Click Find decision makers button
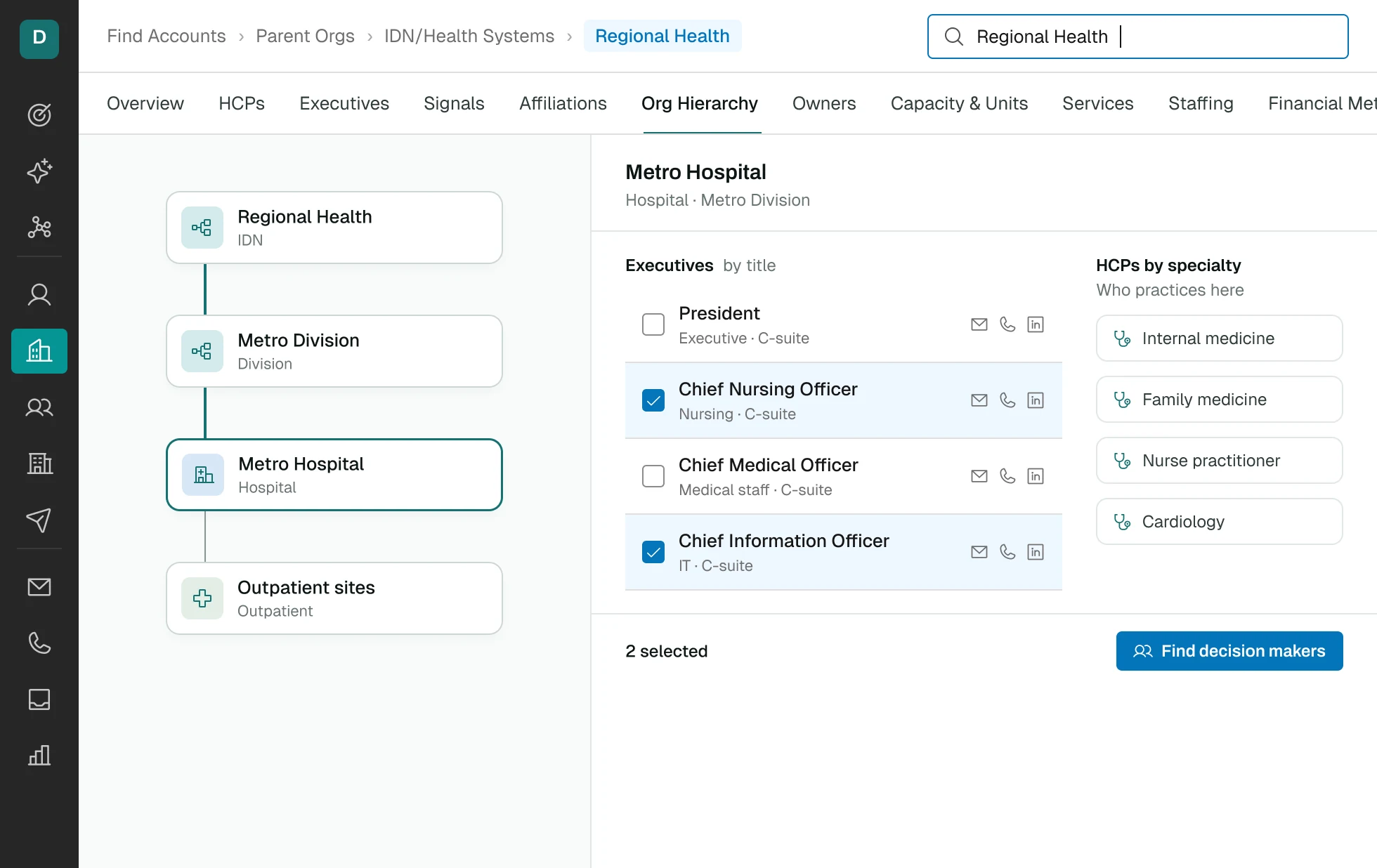The image size is (1377, 868). point(1229,651)
